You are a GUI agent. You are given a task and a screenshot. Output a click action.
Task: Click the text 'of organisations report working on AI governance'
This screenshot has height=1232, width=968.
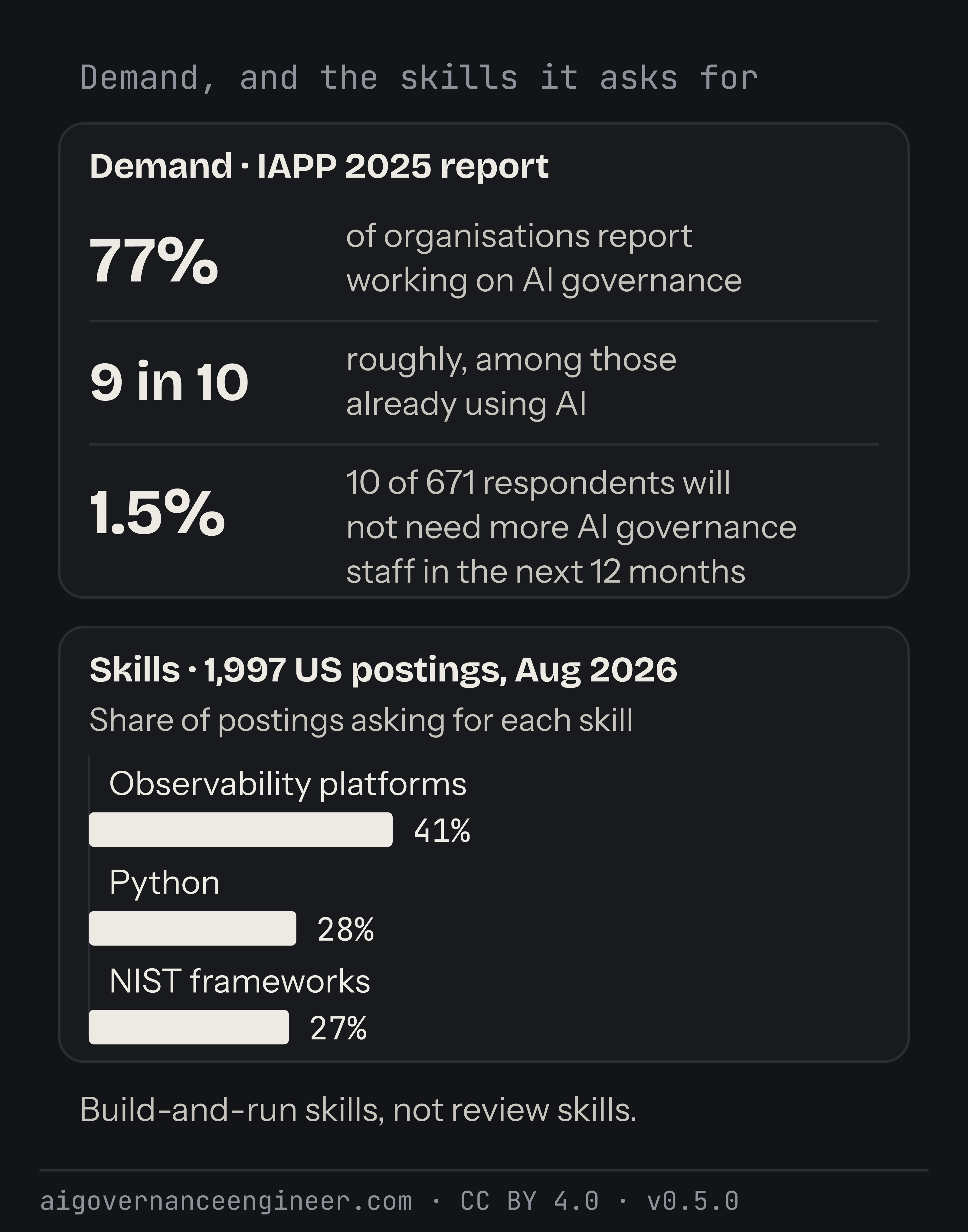click(544, 258)
